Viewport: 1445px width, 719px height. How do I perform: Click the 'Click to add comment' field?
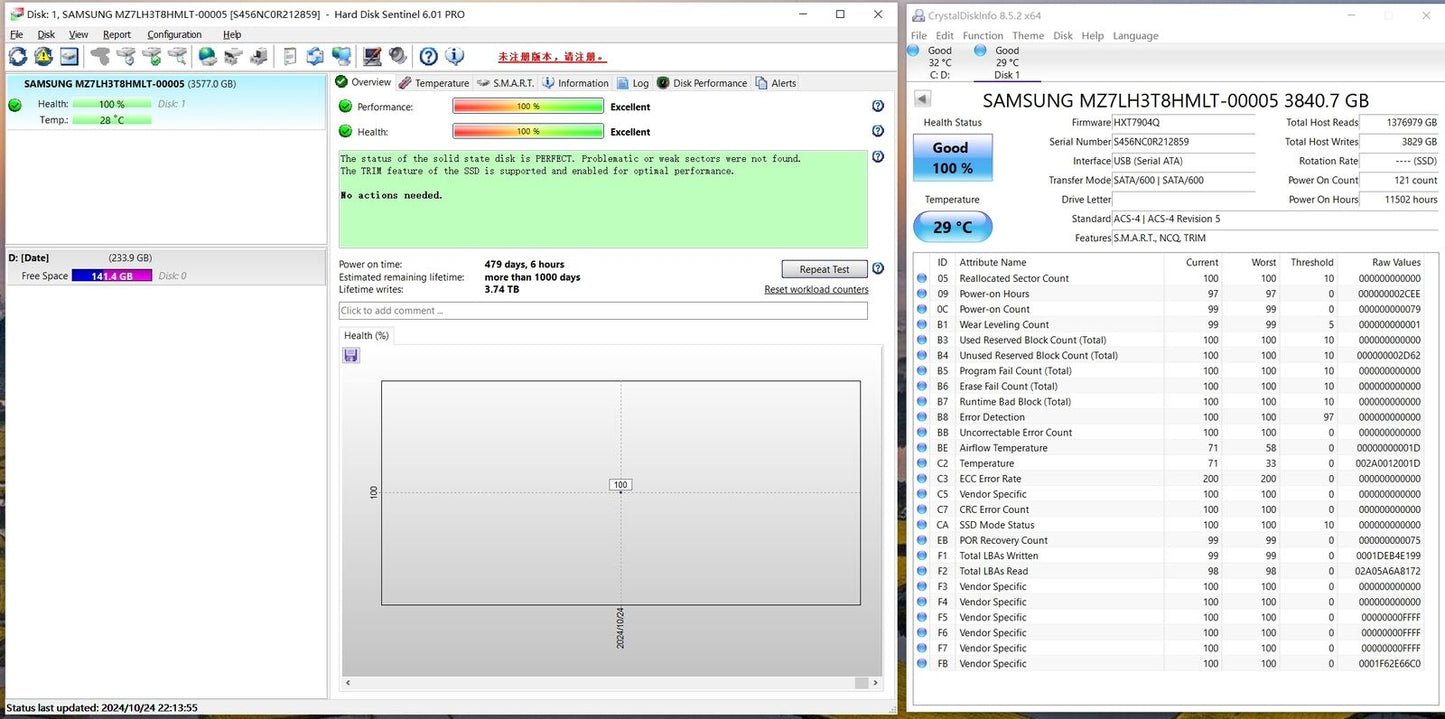click(603, 310)
